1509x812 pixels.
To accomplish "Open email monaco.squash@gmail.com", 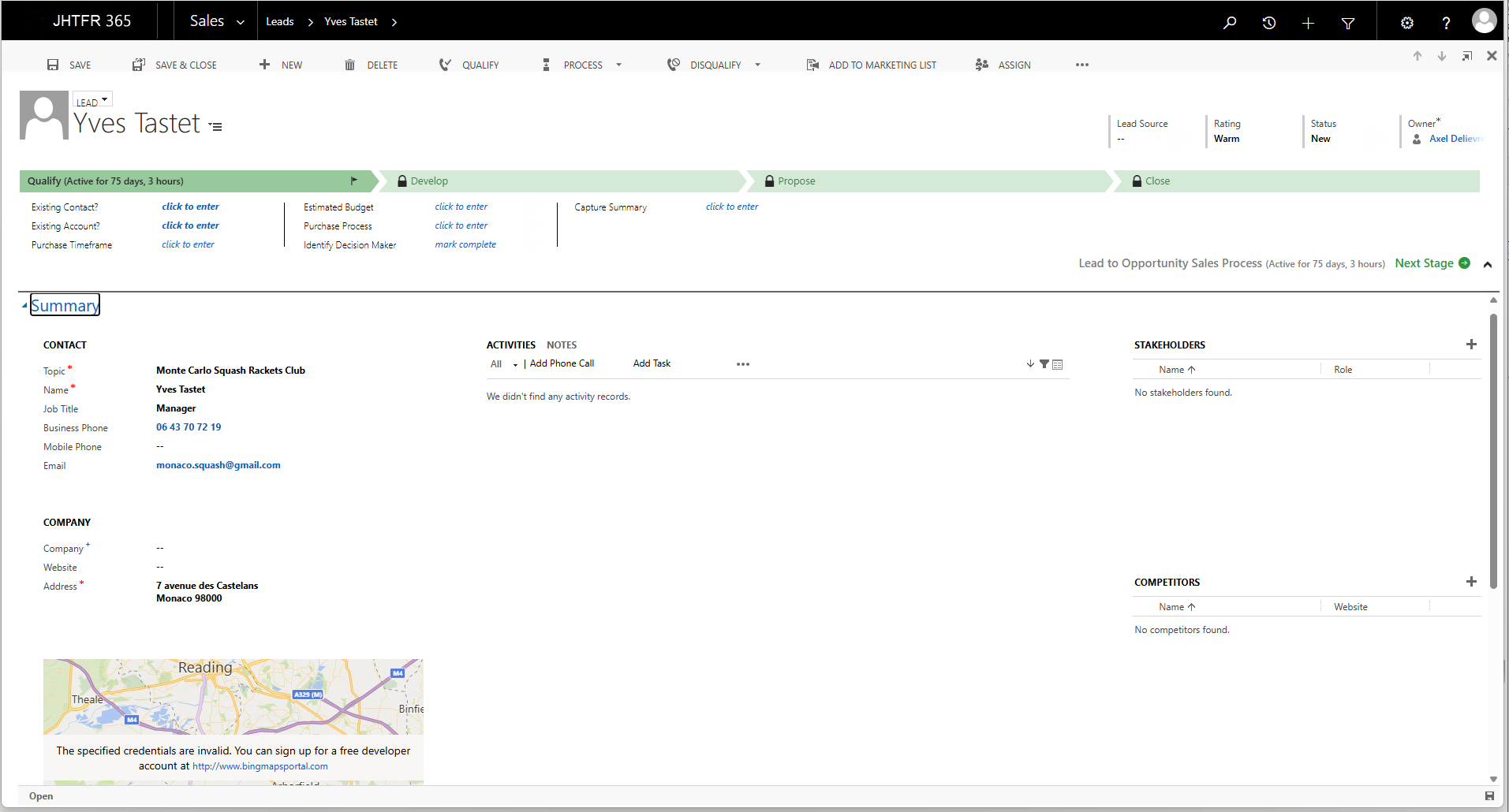I will pyautogui.click(x=219, y=465).
